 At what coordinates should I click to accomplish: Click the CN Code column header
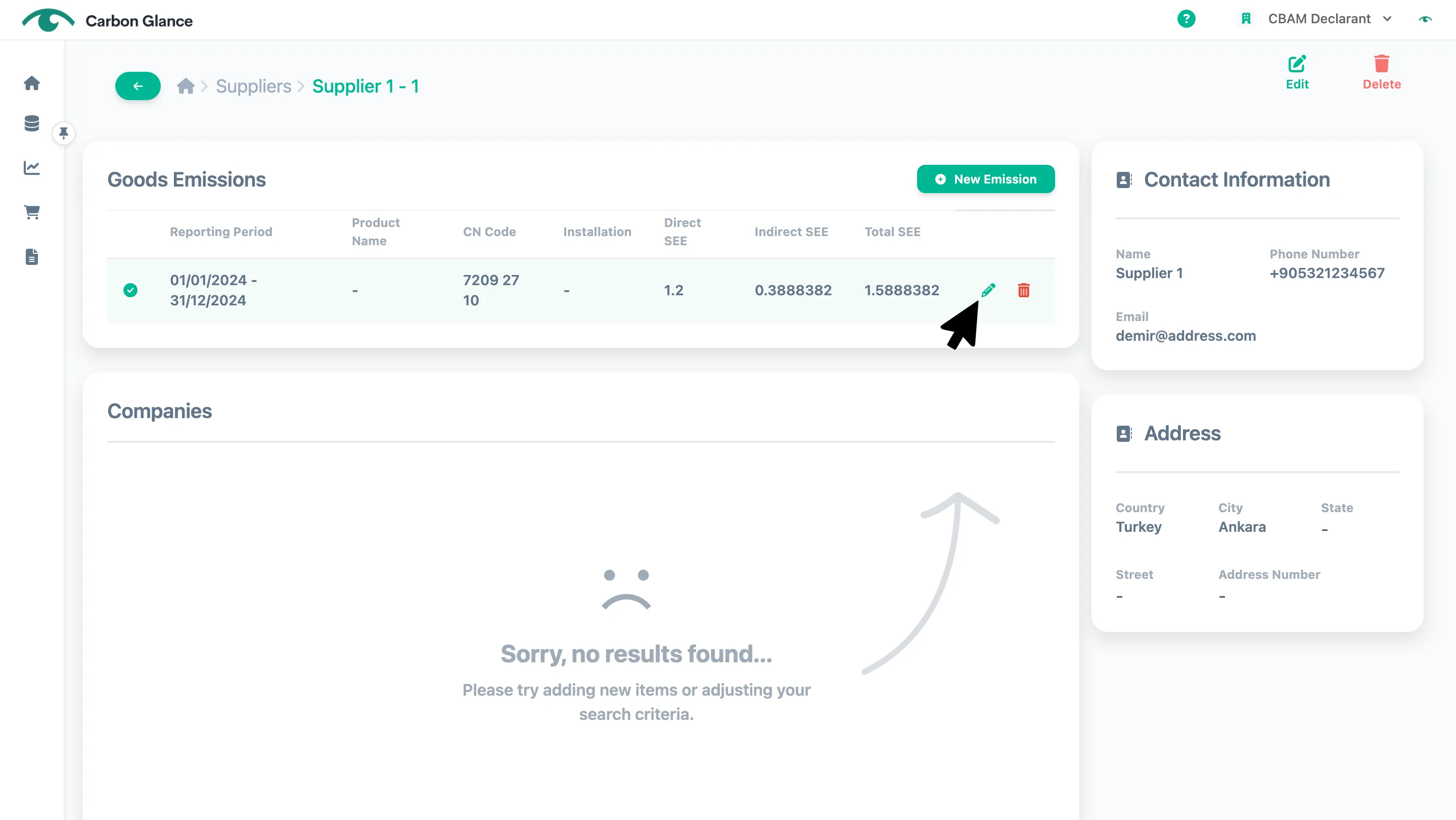click(x=489, y=232)
